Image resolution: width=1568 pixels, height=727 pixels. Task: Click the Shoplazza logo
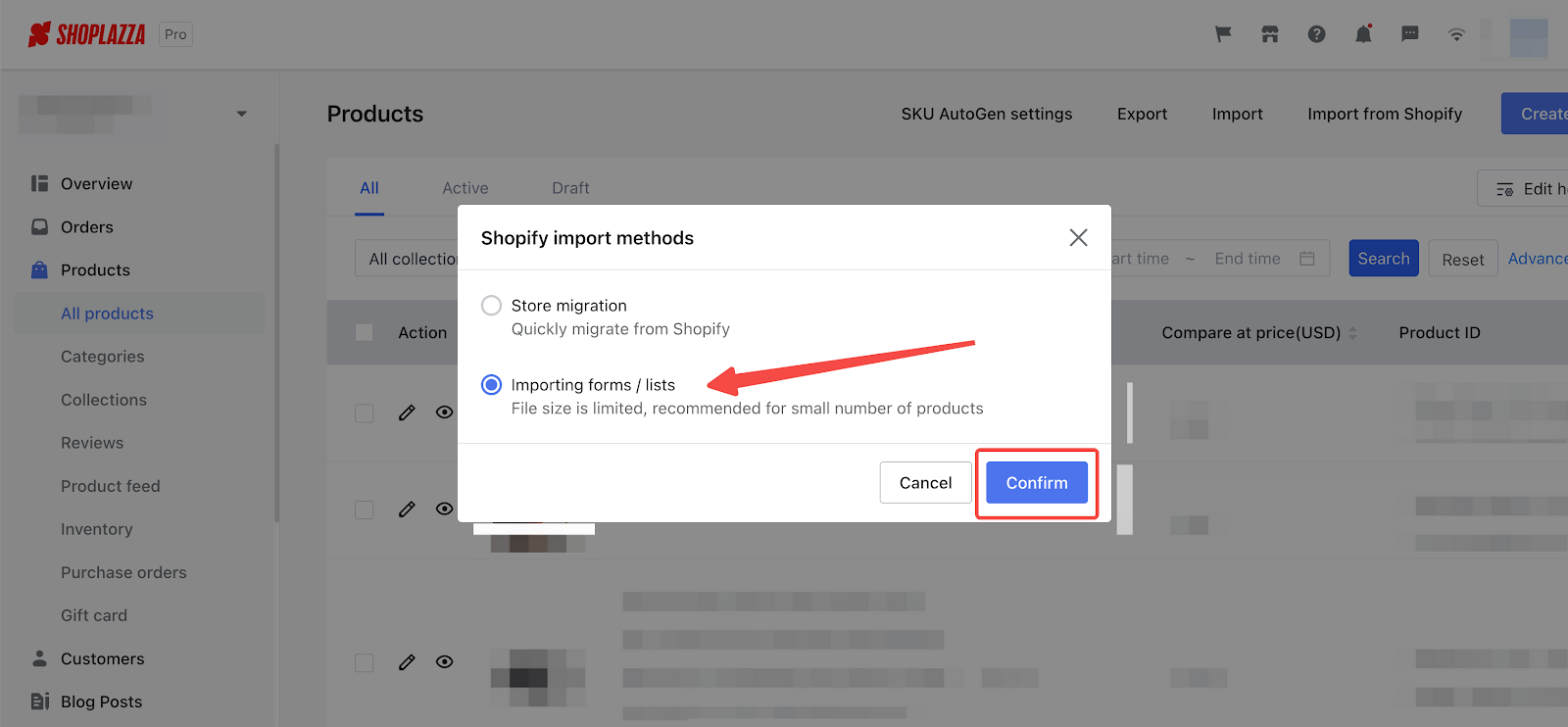(86, 35)
